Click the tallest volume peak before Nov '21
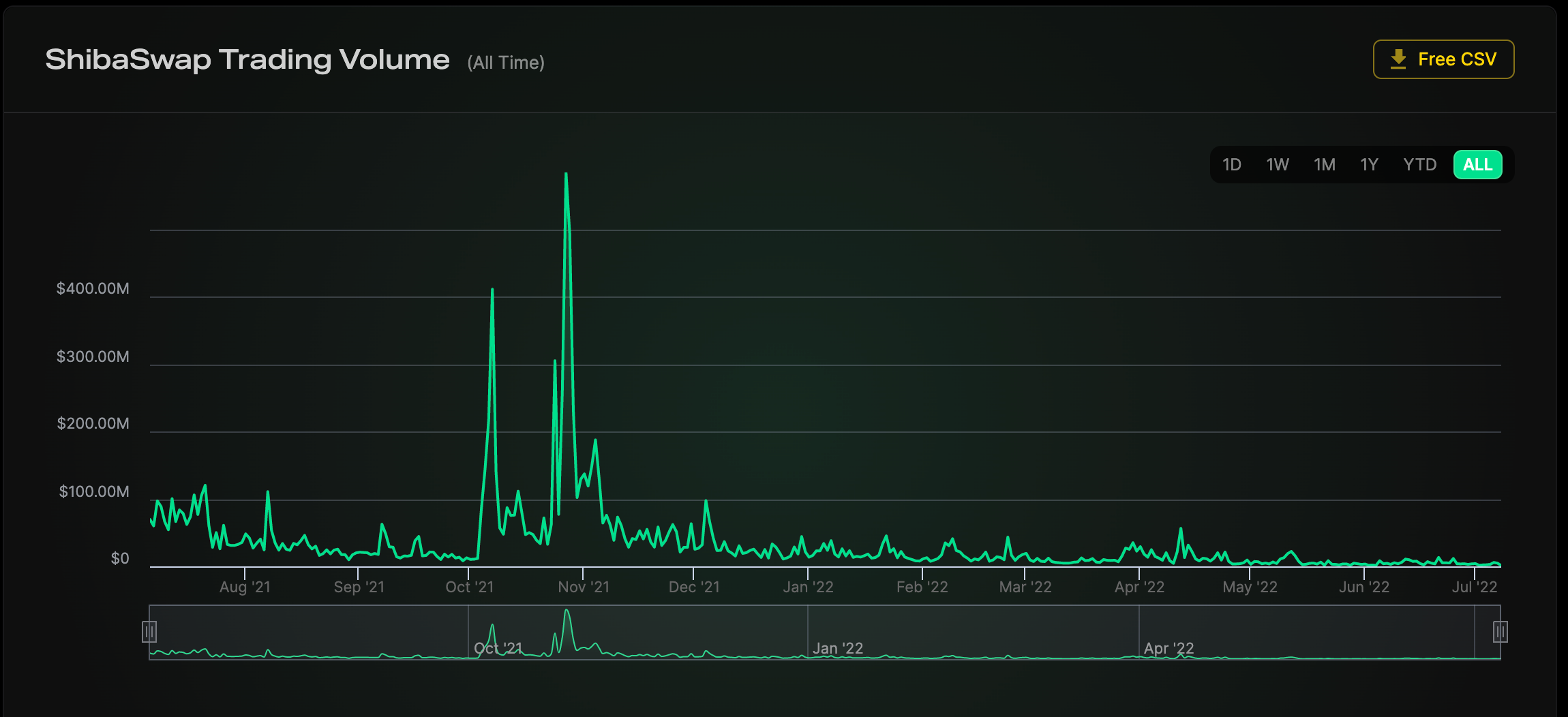The height and width of the screenshot is (717, 1568). click(566, 175)
